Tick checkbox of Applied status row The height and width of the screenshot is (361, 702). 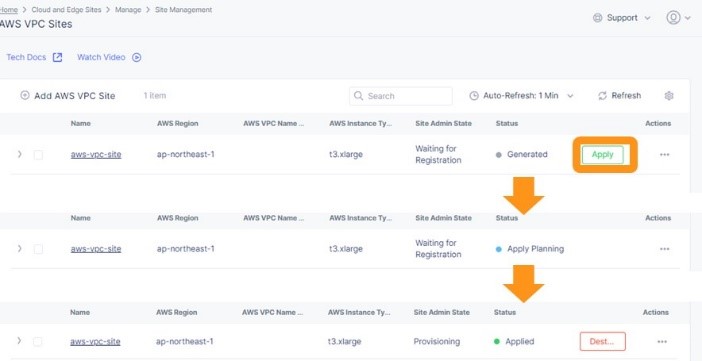pos(38,342)
